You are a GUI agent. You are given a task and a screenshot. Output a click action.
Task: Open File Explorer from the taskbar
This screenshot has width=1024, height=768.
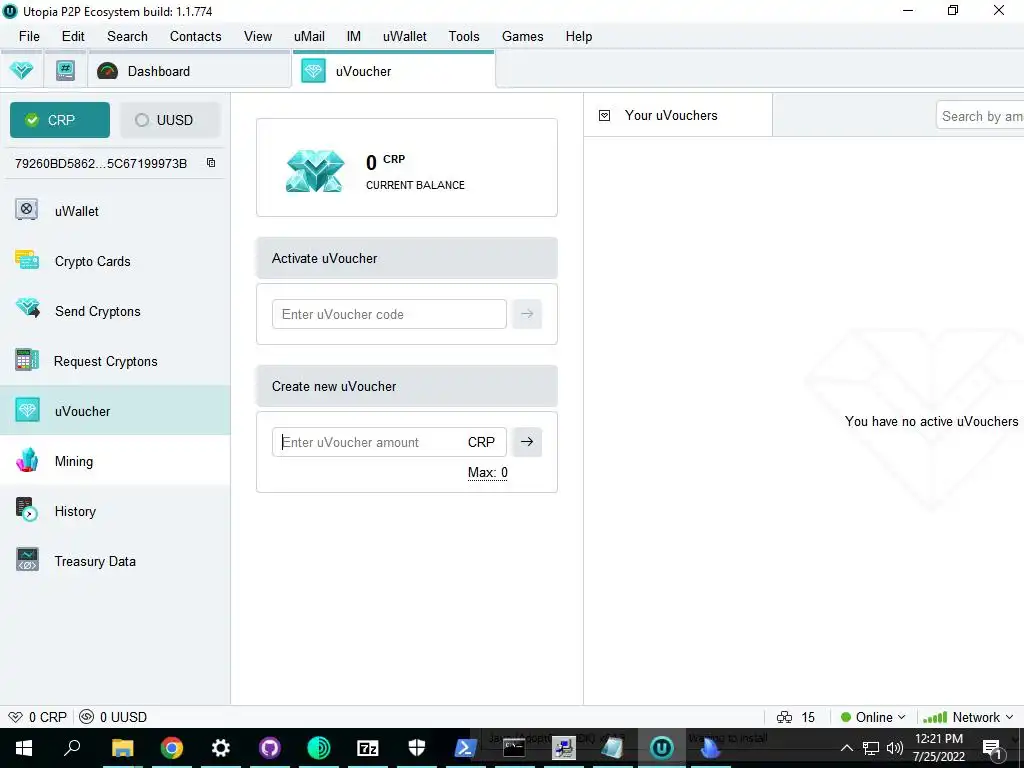point(123,748)
